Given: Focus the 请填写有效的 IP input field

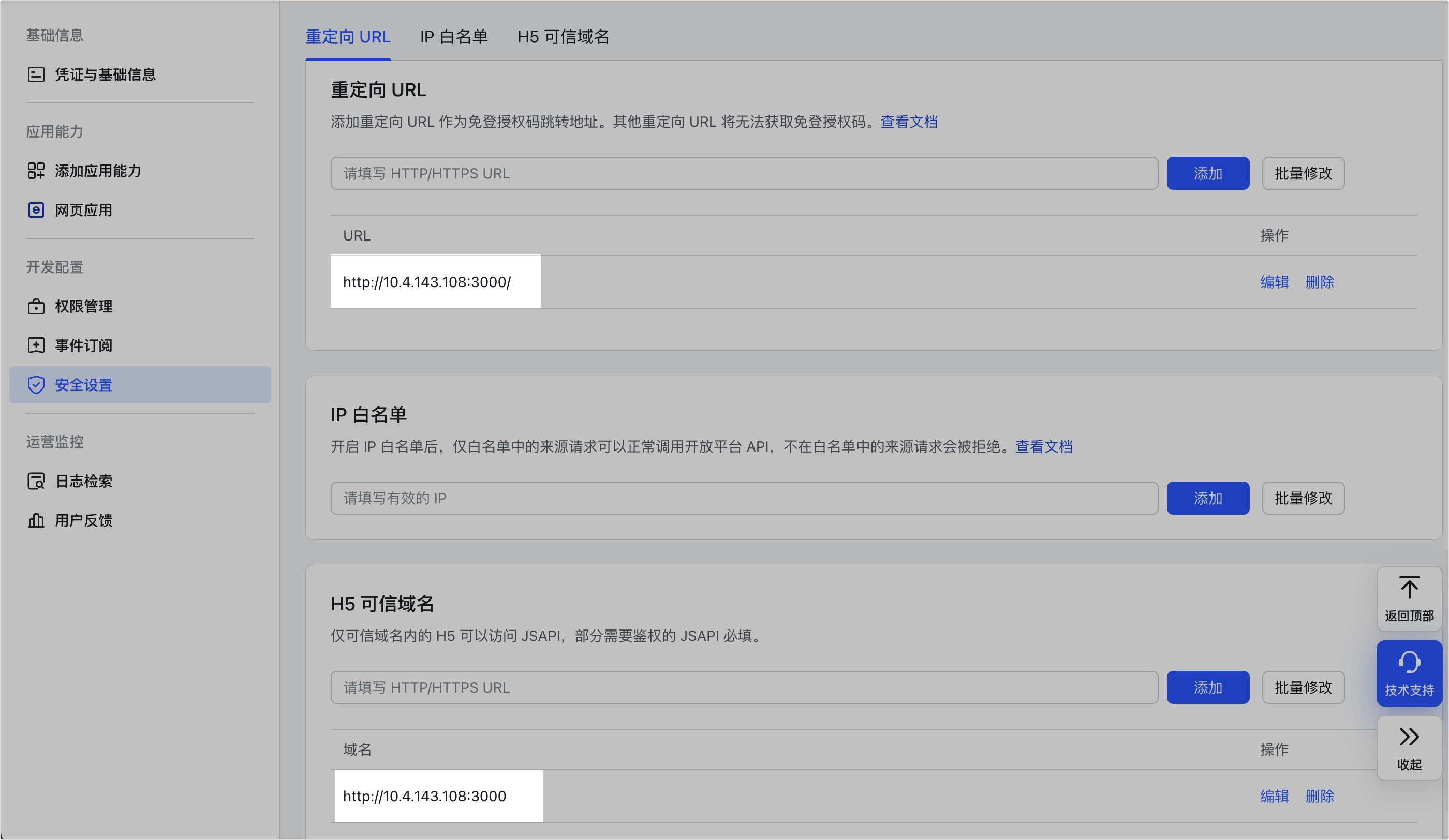Looking at the screenshot, I should pyautogui.click(x=744, y=498).
